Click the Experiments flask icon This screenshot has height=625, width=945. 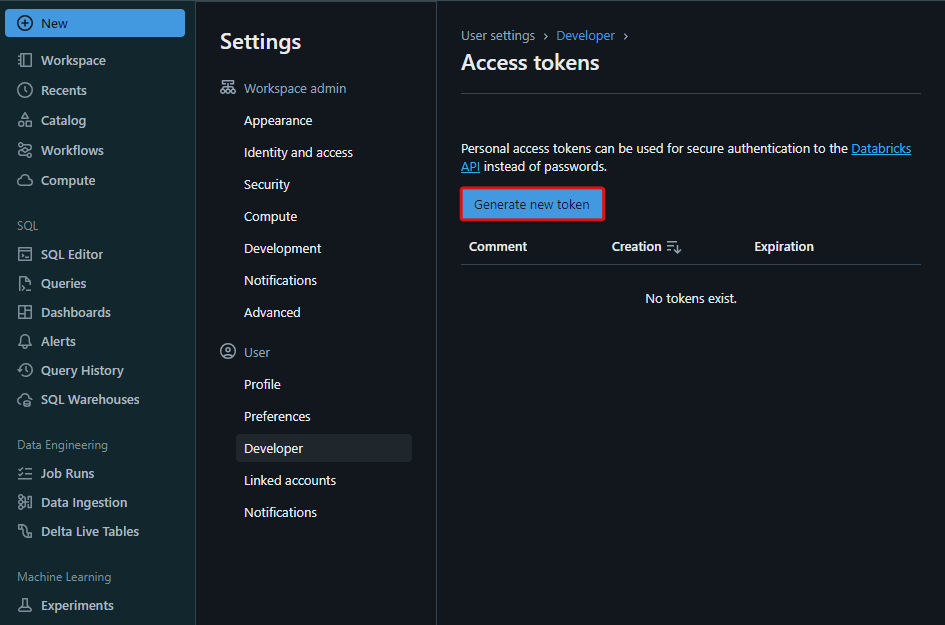[25, 606]
